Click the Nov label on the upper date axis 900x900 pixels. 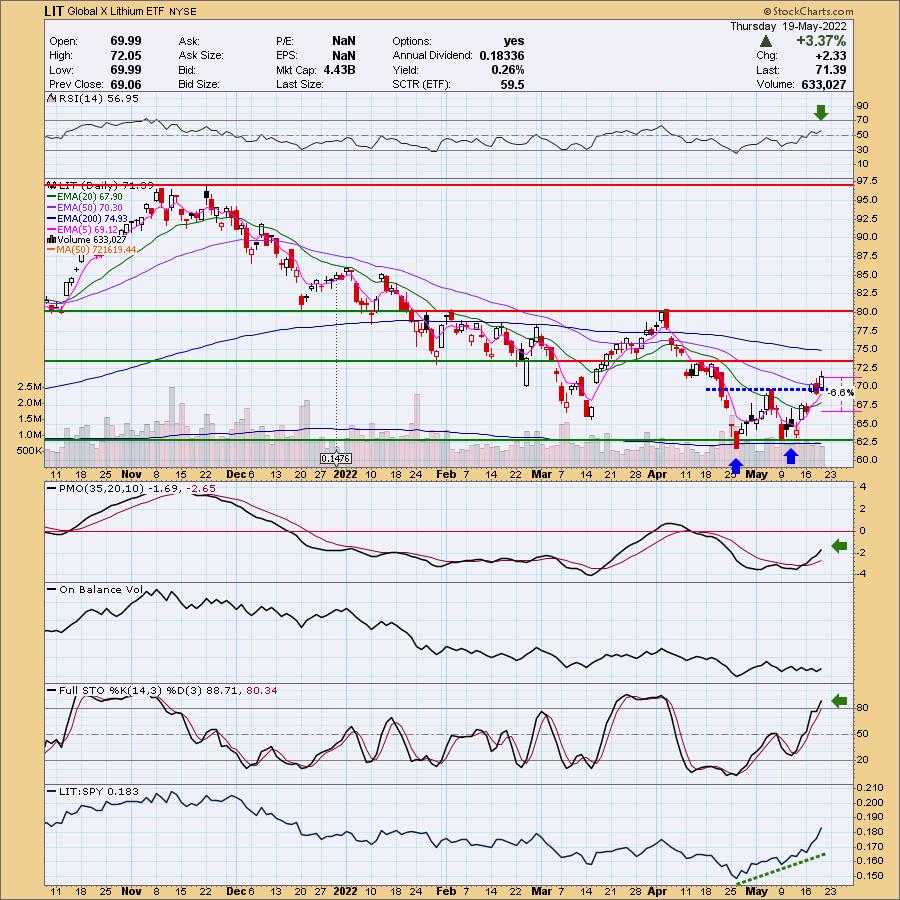pos(131,475)
